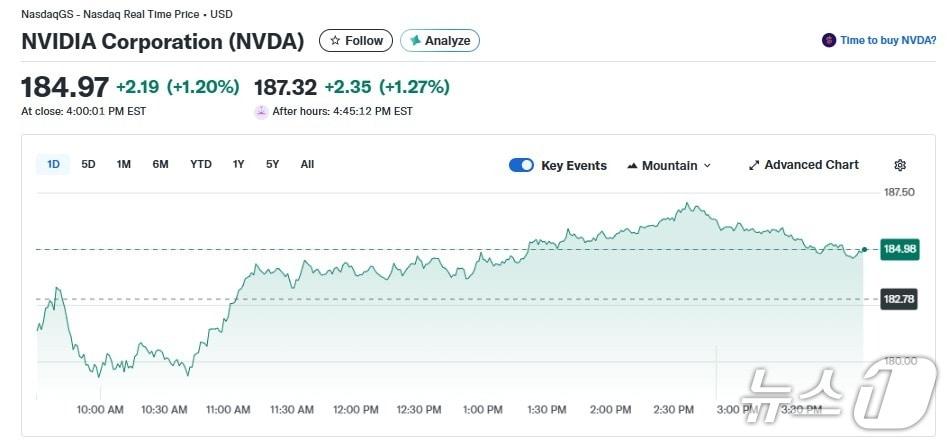
Task: Toggle the Key Events switch
Action: 521,165
